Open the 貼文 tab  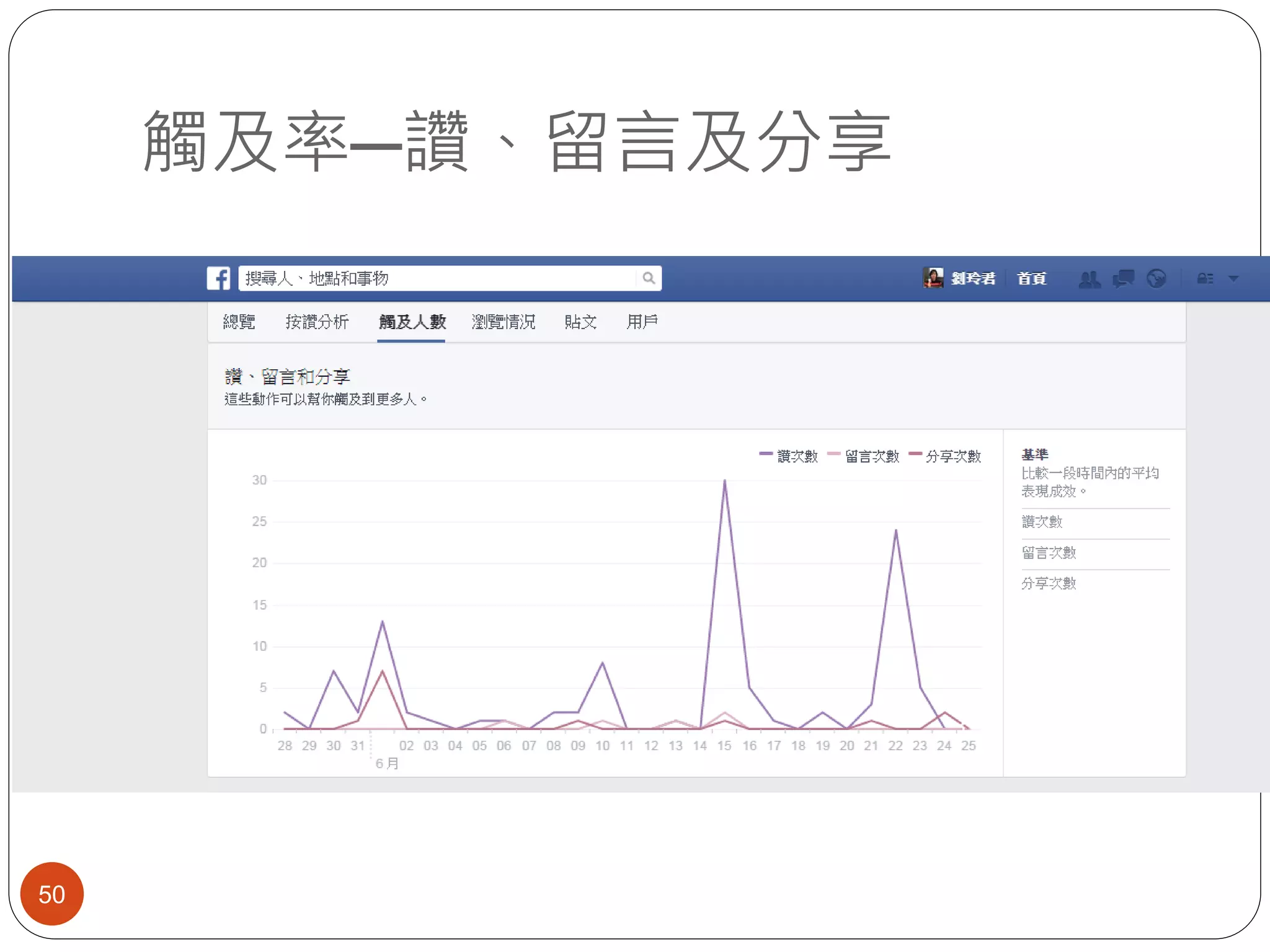(x=580, y=322)
